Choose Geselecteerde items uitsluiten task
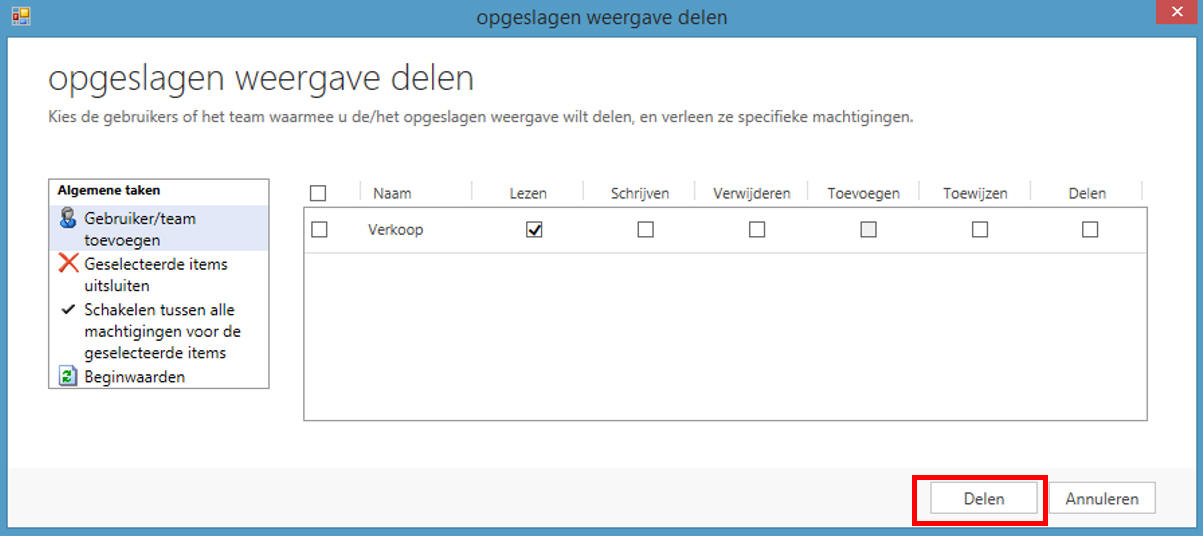This screenshot has height=536, width=1203. click(x=159, y=274)
